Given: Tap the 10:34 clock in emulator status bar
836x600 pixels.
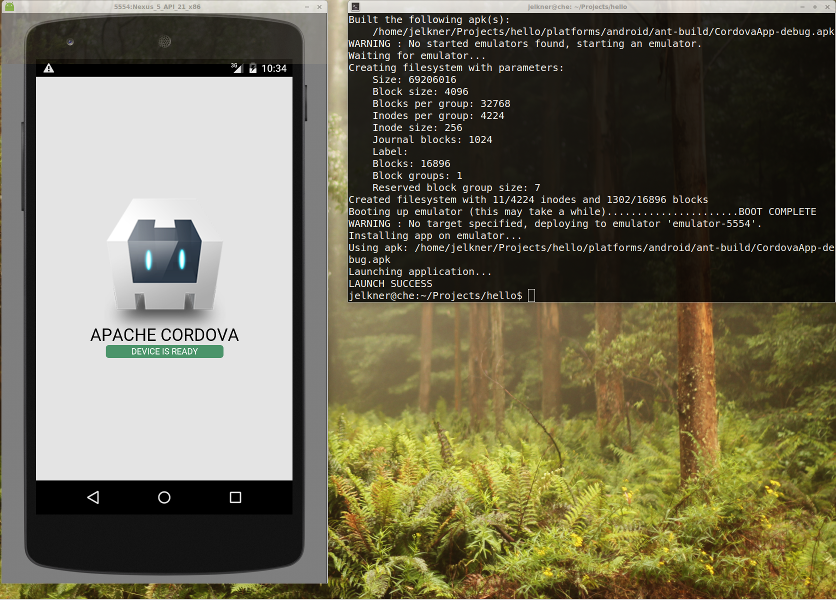Looking at the screenshot, I should [x=274, y=68].
